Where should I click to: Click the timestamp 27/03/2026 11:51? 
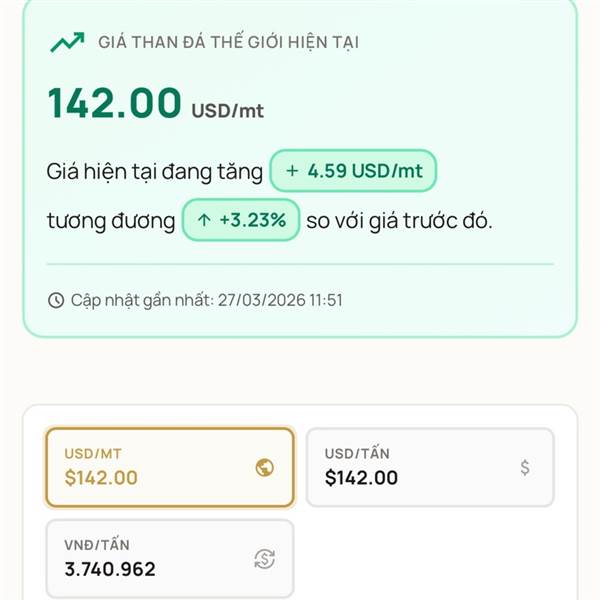(279, 300)
